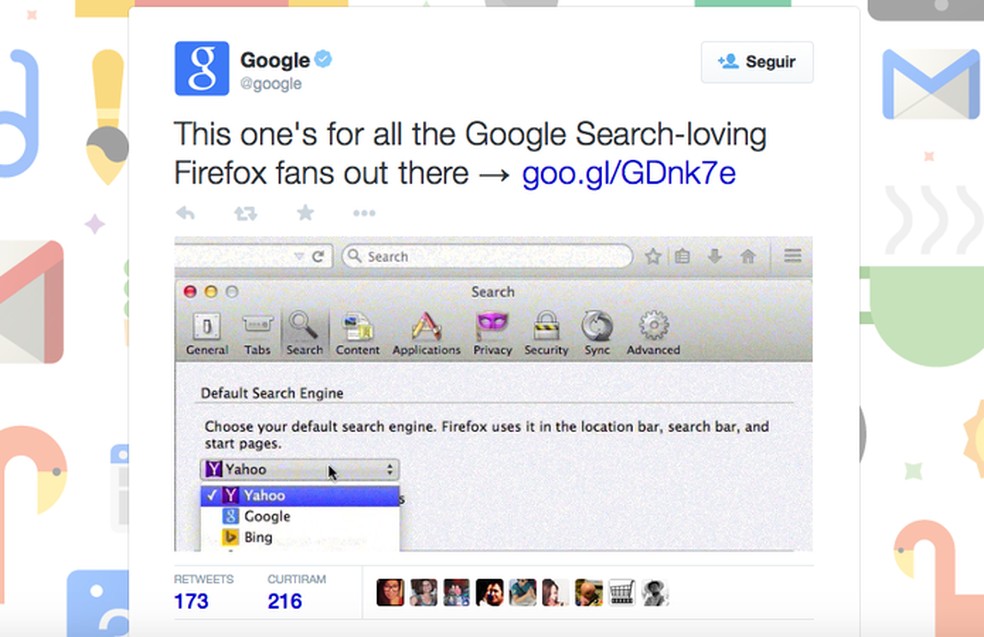Screen dimensions: 984x637
Task: Switch to the highlighted Search preferences tab
Action: pyautogui.click(x=305, y=330)
